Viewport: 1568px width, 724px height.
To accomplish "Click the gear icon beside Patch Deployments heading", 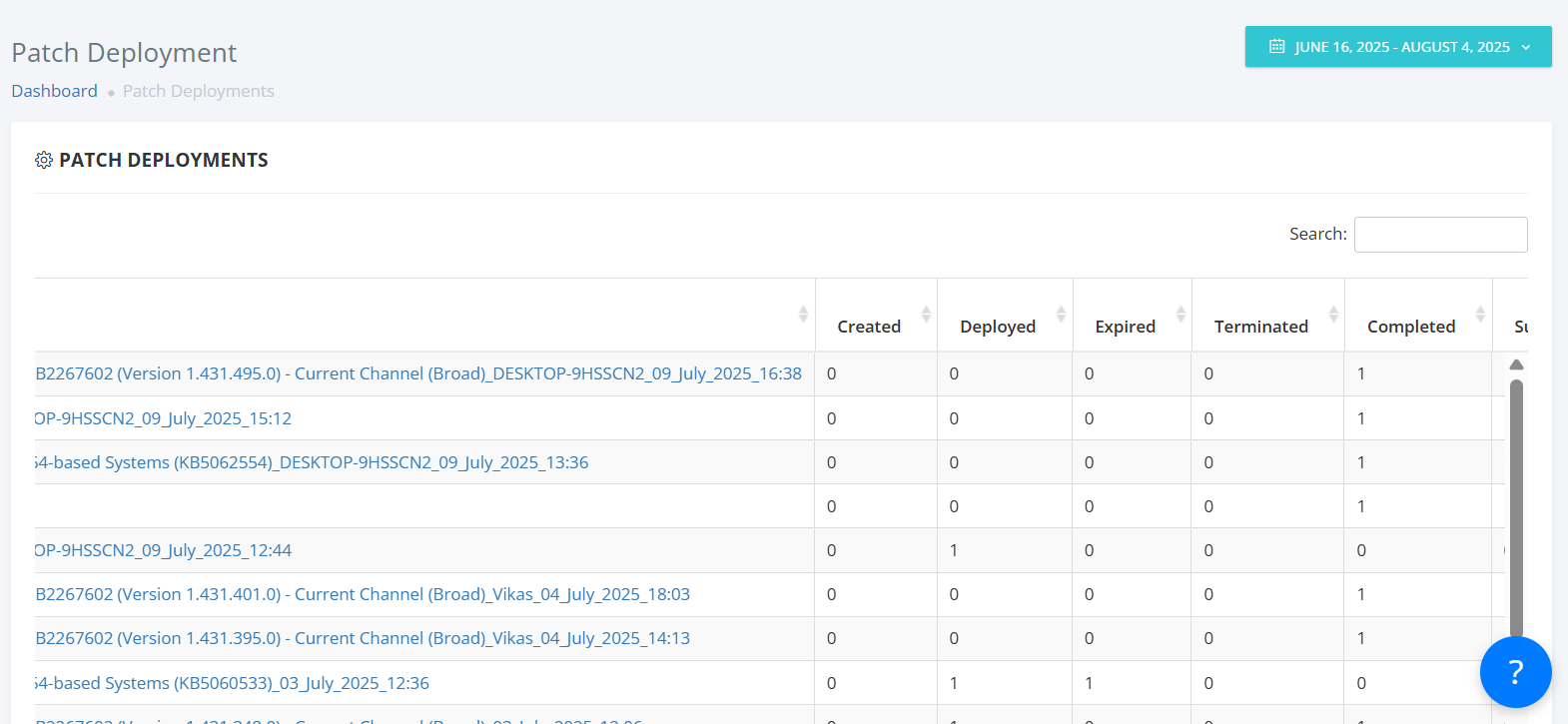I will click(x=44, y=160).
